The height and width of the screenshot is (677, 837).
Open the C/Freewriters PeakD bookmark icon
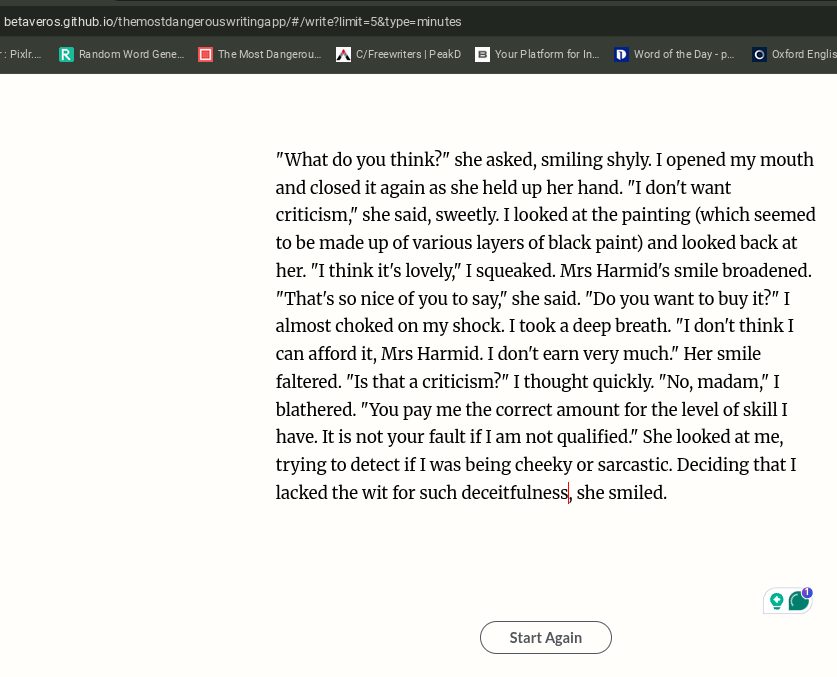tap(343, 54)
